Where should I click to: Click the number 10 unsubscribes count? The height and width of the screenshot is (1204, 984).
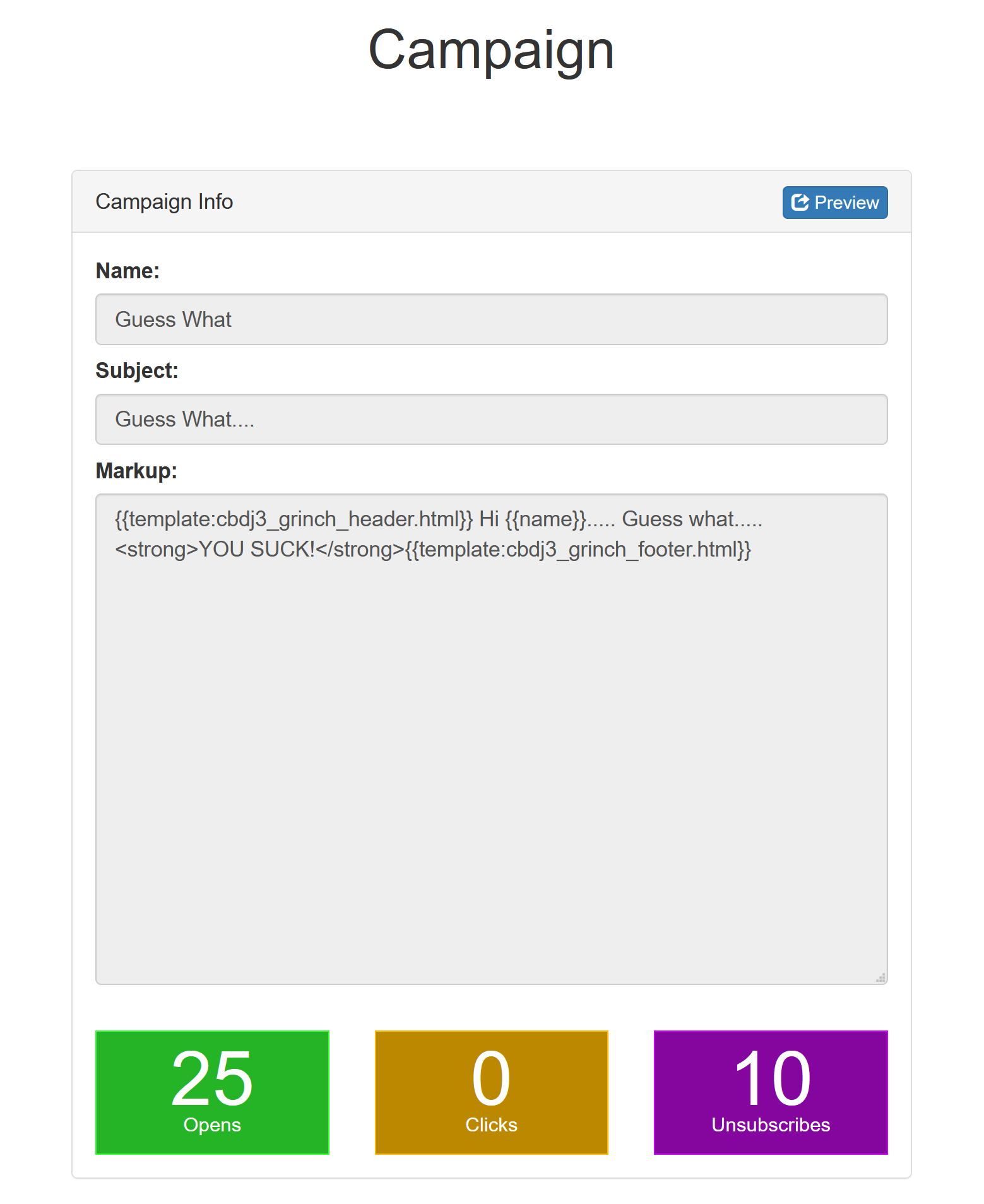coord(771,1078)
